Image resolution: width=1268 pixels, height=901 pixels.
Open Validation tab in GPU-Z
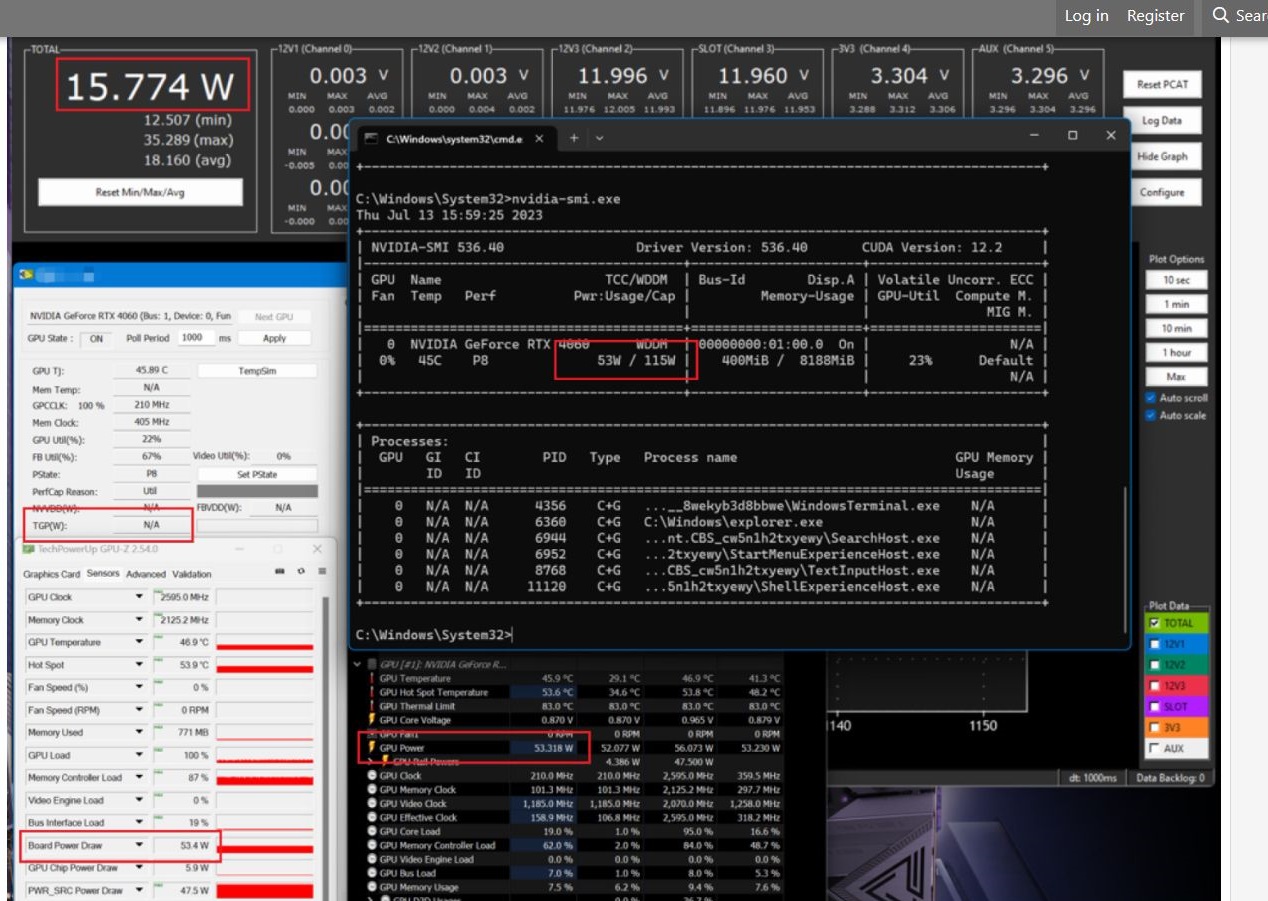(x=192, y=574)
